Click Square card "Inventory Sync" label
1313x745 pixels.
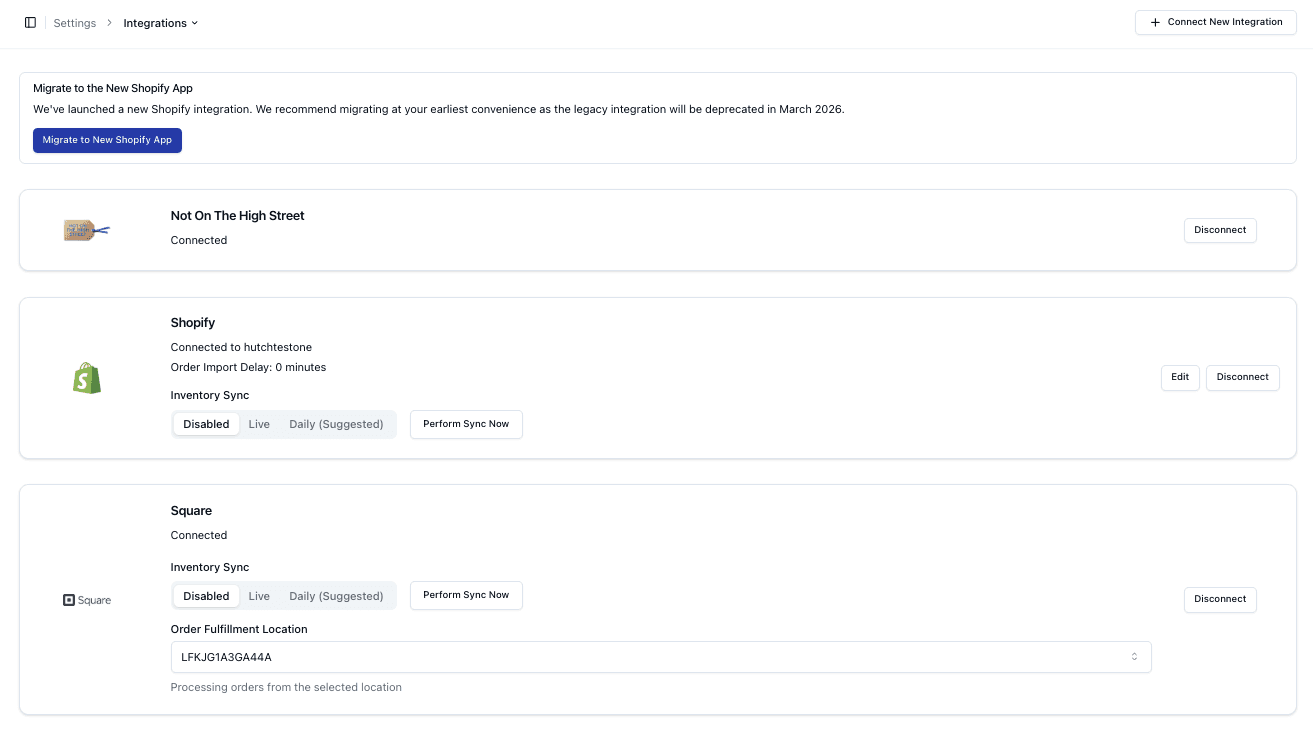click(x=210, y=567)
